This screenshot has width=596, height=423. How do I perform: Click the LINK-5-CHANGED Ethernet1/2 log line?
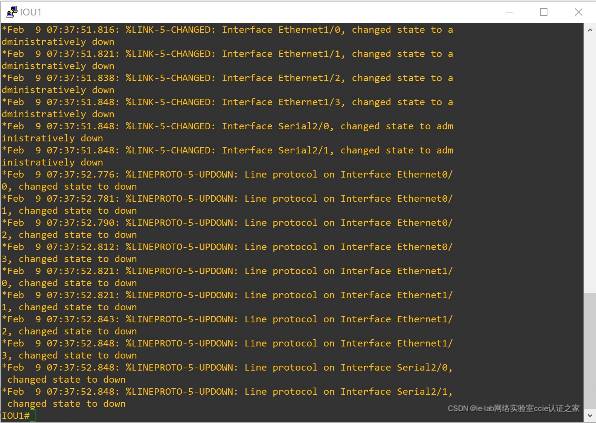click(x=227, y=84)
